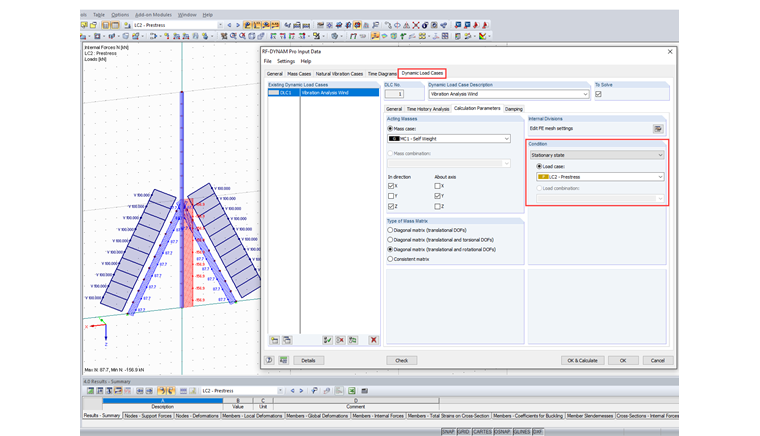The height and width of the screenshot is (436, 760).
Task: Select Consistent matrix radio option
Action: (390, 259)
